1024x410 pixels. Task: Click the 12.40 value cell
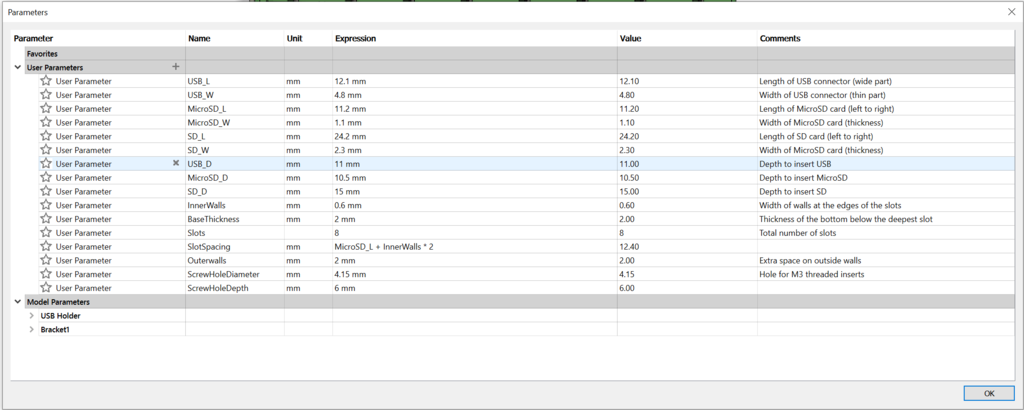(687, 246)
